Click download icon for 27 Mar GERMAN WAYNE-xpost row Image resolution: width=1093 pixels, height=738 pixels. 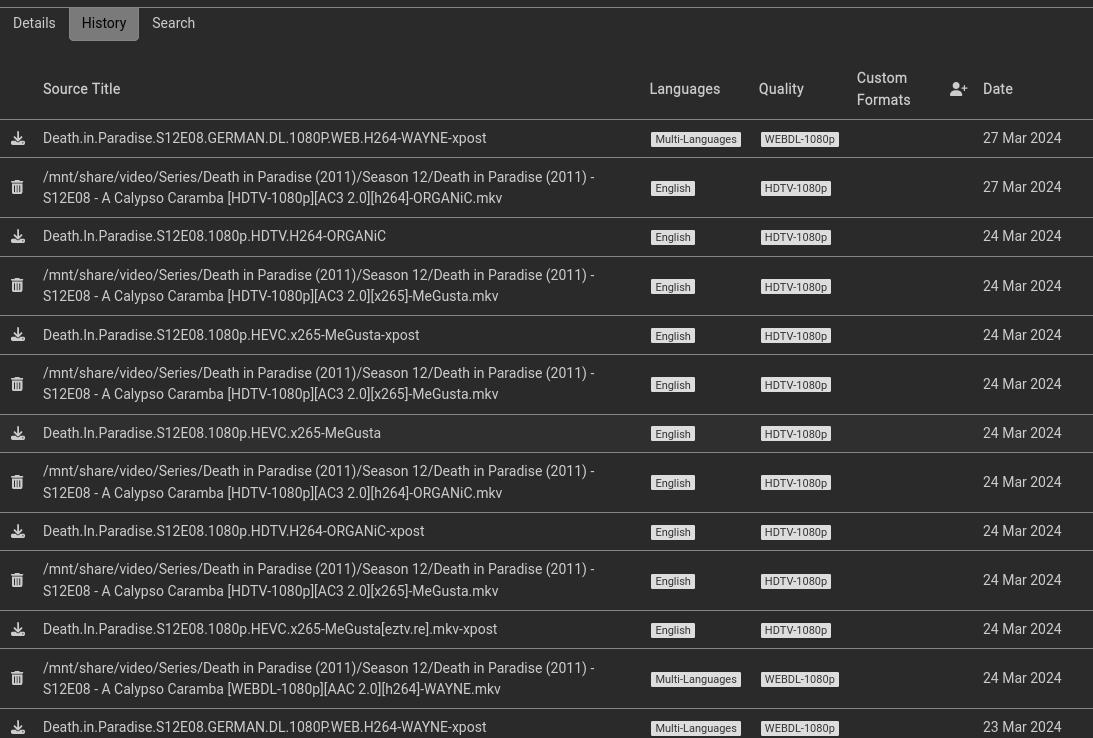point(18,139)
